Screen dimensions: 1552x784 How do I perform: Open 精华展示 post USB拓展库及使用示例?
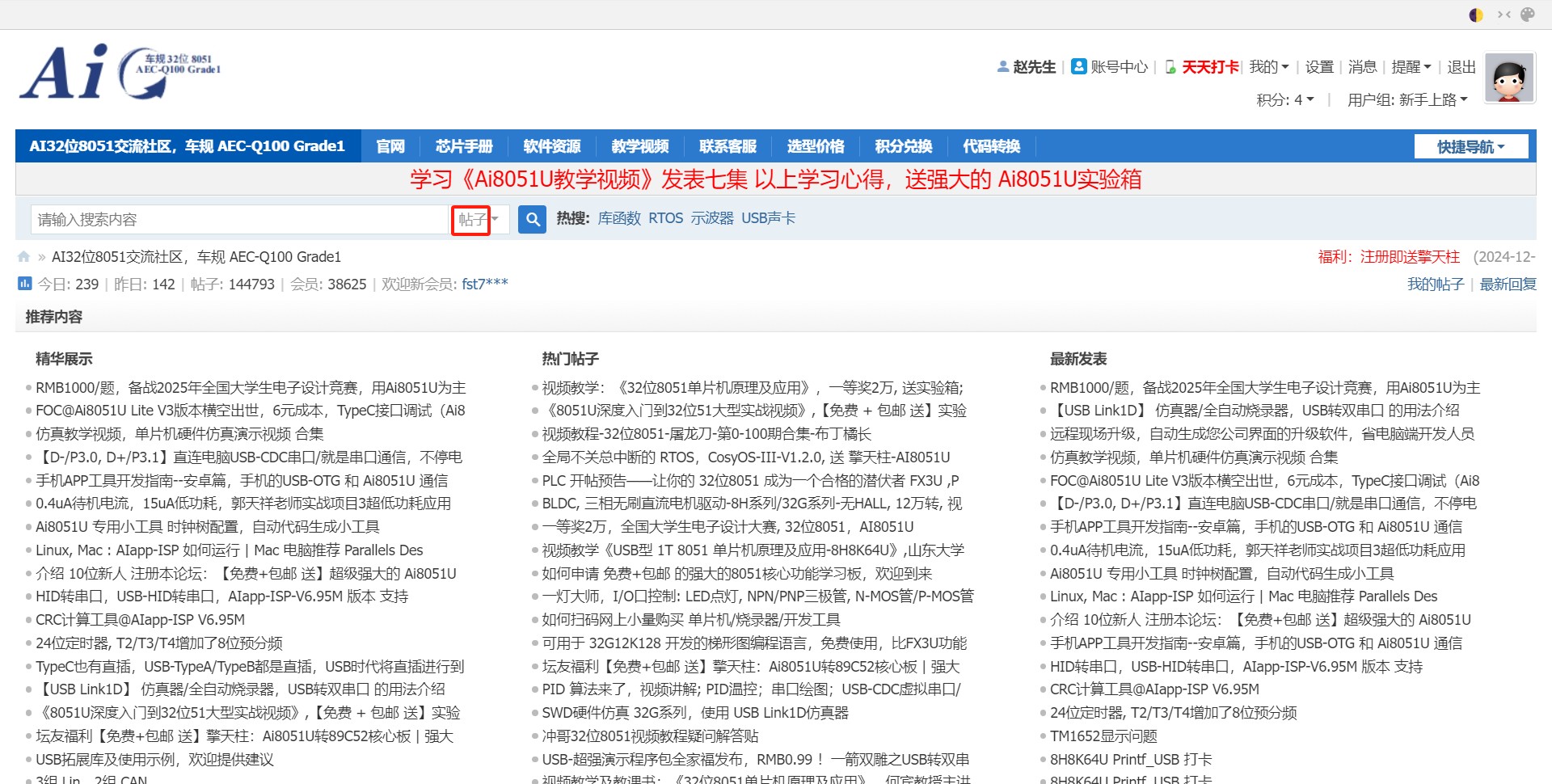(154, 760)
